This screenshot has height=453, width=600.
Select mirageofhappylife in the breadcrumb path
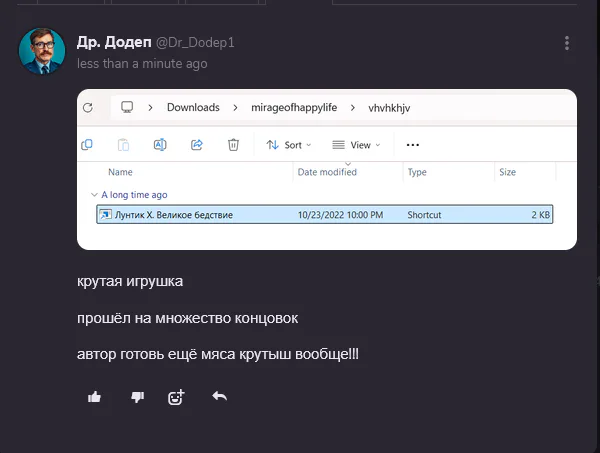[x=294, y=108]
